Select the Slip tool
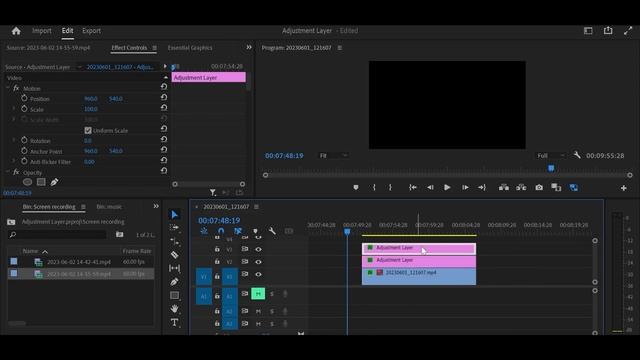 (174, 268)
